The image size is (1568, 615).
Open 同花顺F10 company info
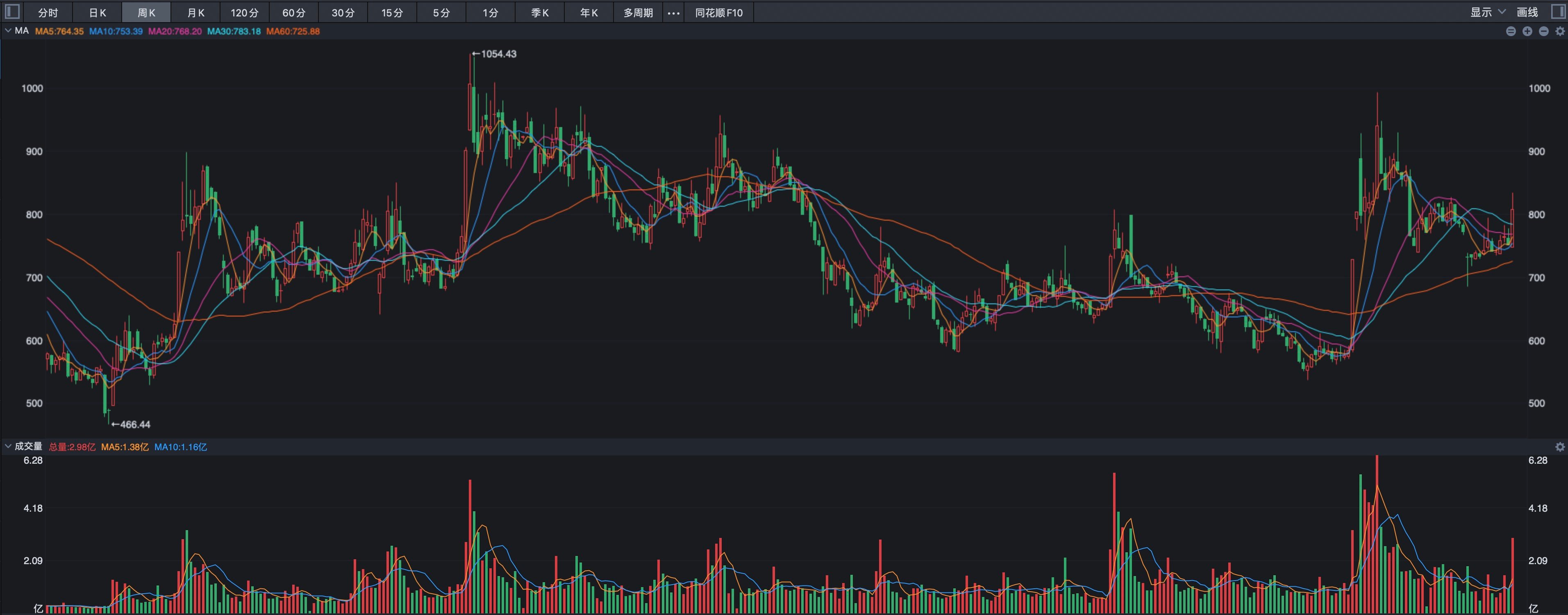click(x=719, y=13)
